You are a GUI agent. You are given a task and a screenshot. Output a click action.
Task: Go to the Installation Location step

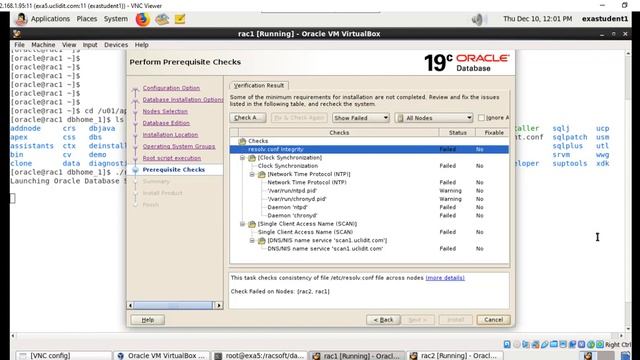pyautogui.click(x=170, y=135)
